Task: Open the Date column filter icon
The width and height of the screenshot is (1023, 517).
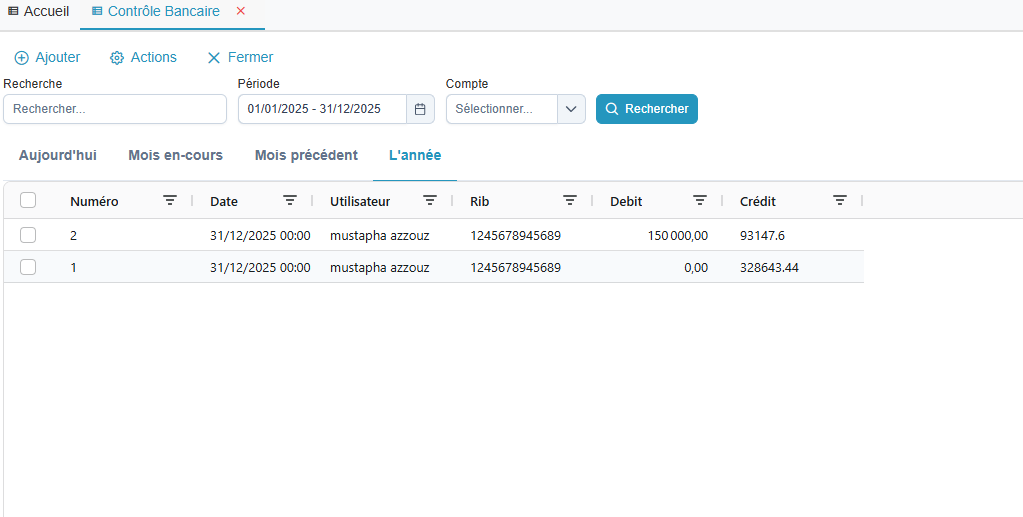Action: point(290,201)
